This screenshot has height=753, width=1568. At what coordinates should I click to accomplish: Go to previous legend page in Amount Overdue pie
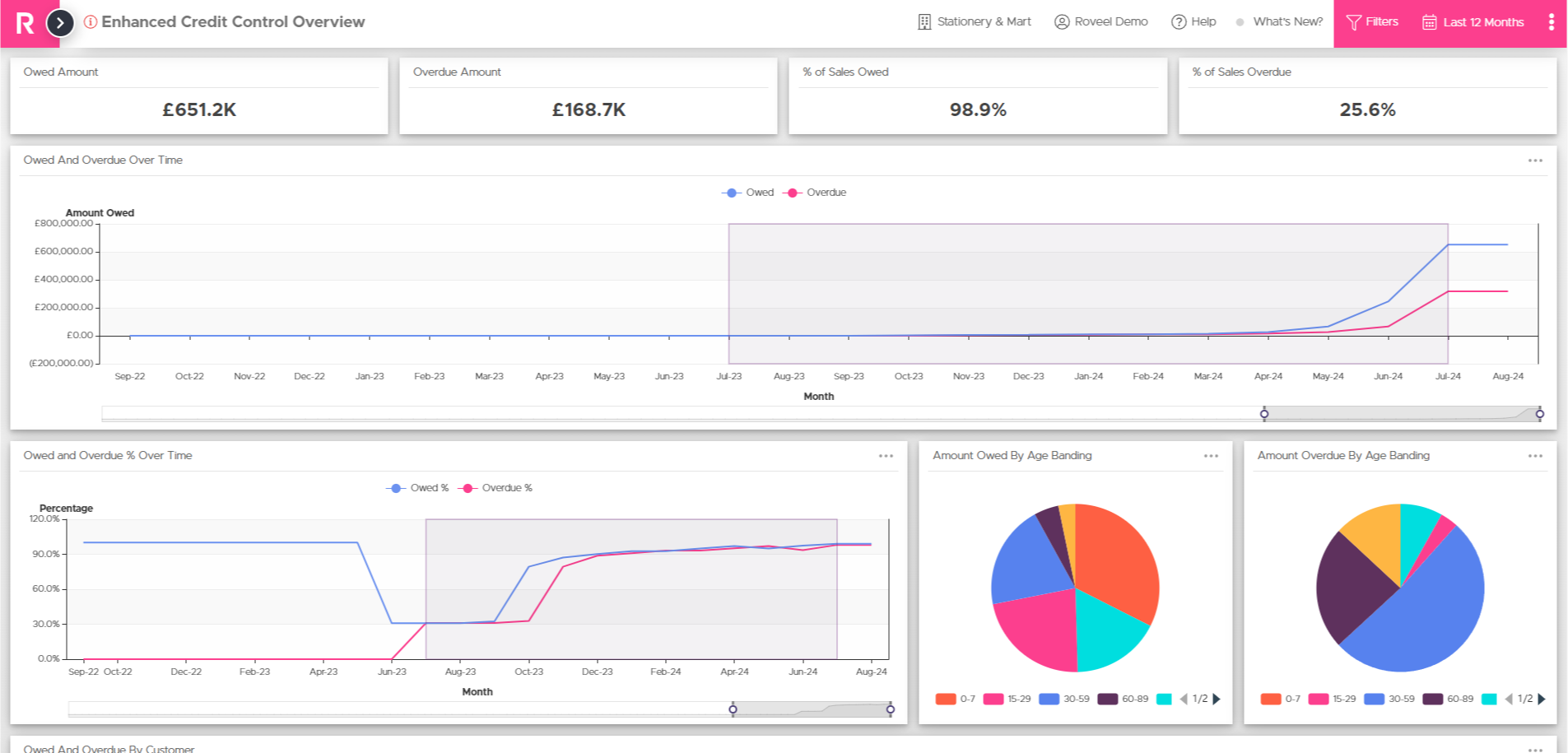[1509, 699]
